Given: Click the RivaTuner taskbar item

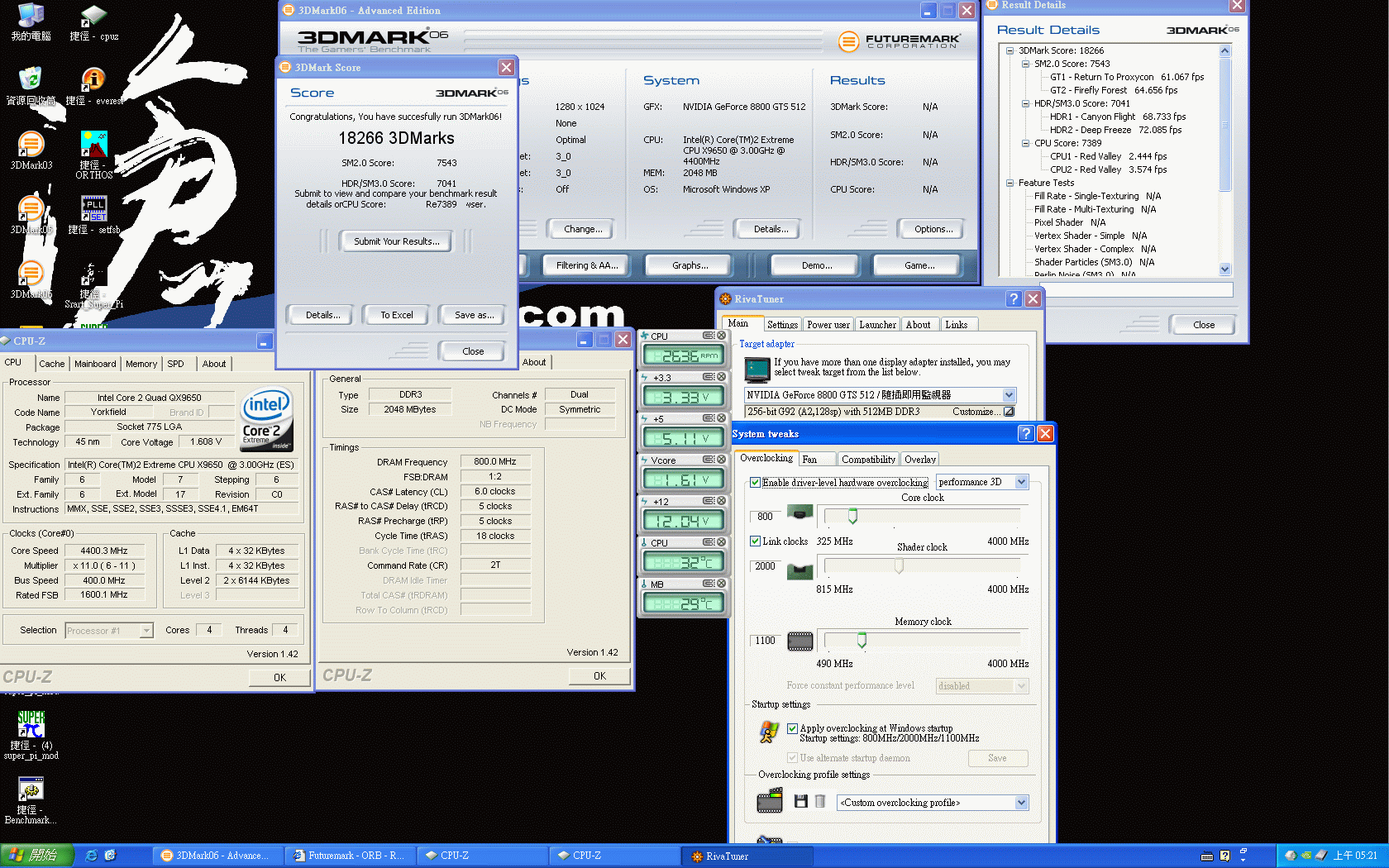Looking at the screenshot, I should 748,856.
